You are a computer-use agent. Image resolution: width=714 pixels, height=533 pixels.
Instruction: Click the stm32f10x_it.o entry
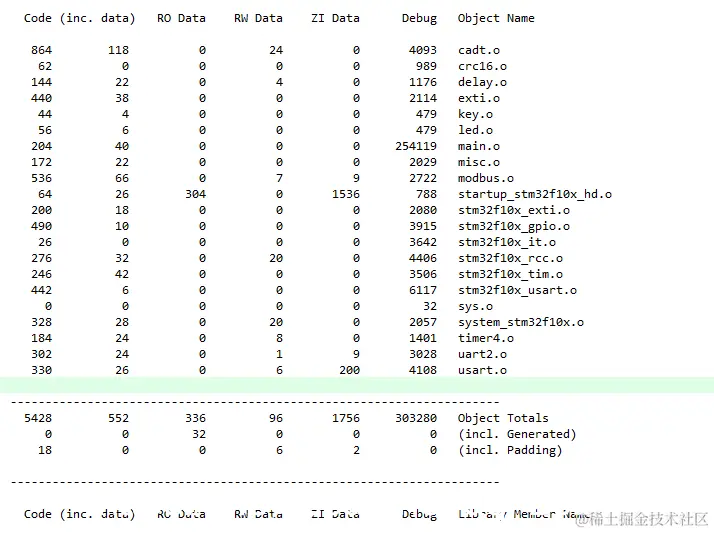(507, 242)
